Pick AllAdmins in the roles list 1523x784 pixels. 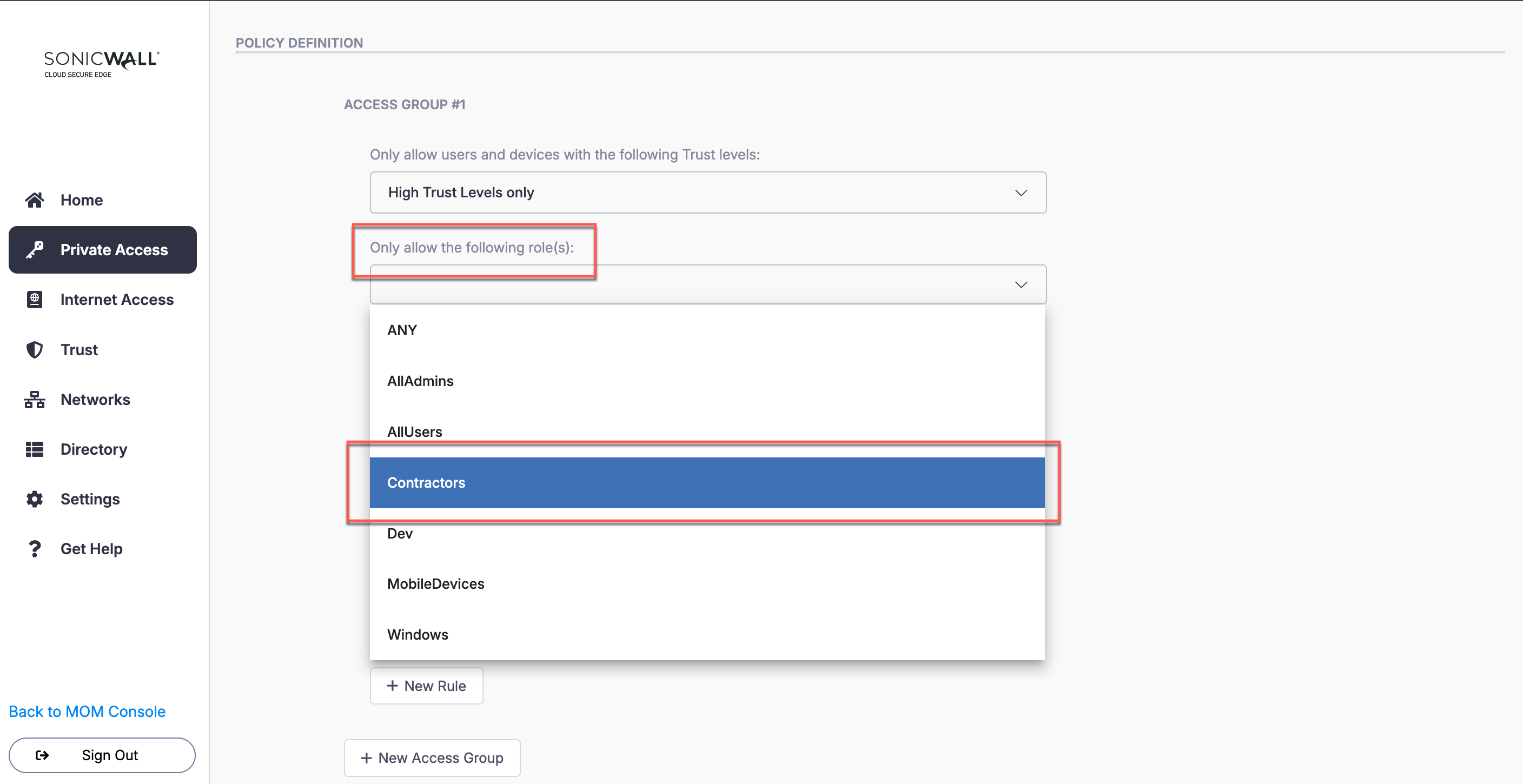pos(706,381)
